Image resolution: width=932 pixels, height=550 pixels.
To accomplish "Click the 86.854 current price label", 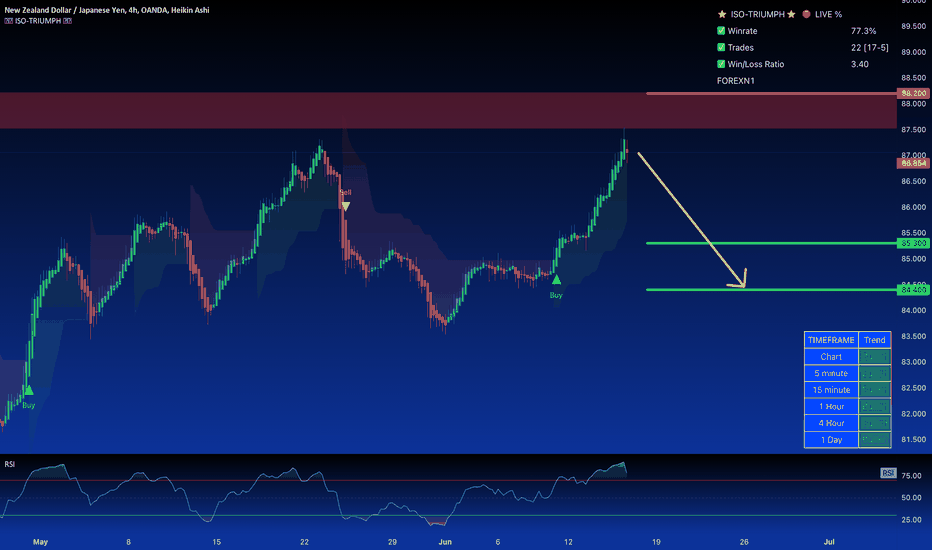I will [x=913, y=163].
